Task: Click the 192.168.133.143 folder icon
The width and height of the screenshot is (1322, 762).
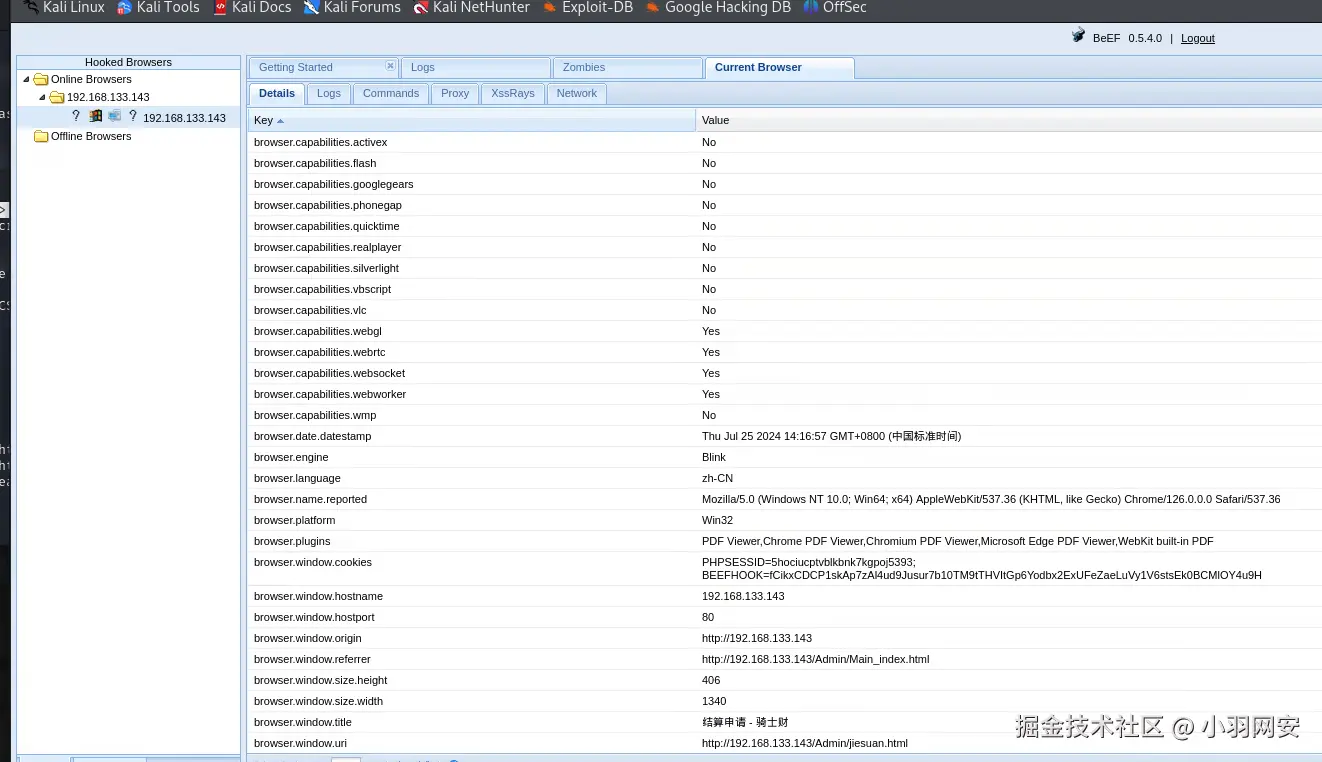Action: pos(57,97)
